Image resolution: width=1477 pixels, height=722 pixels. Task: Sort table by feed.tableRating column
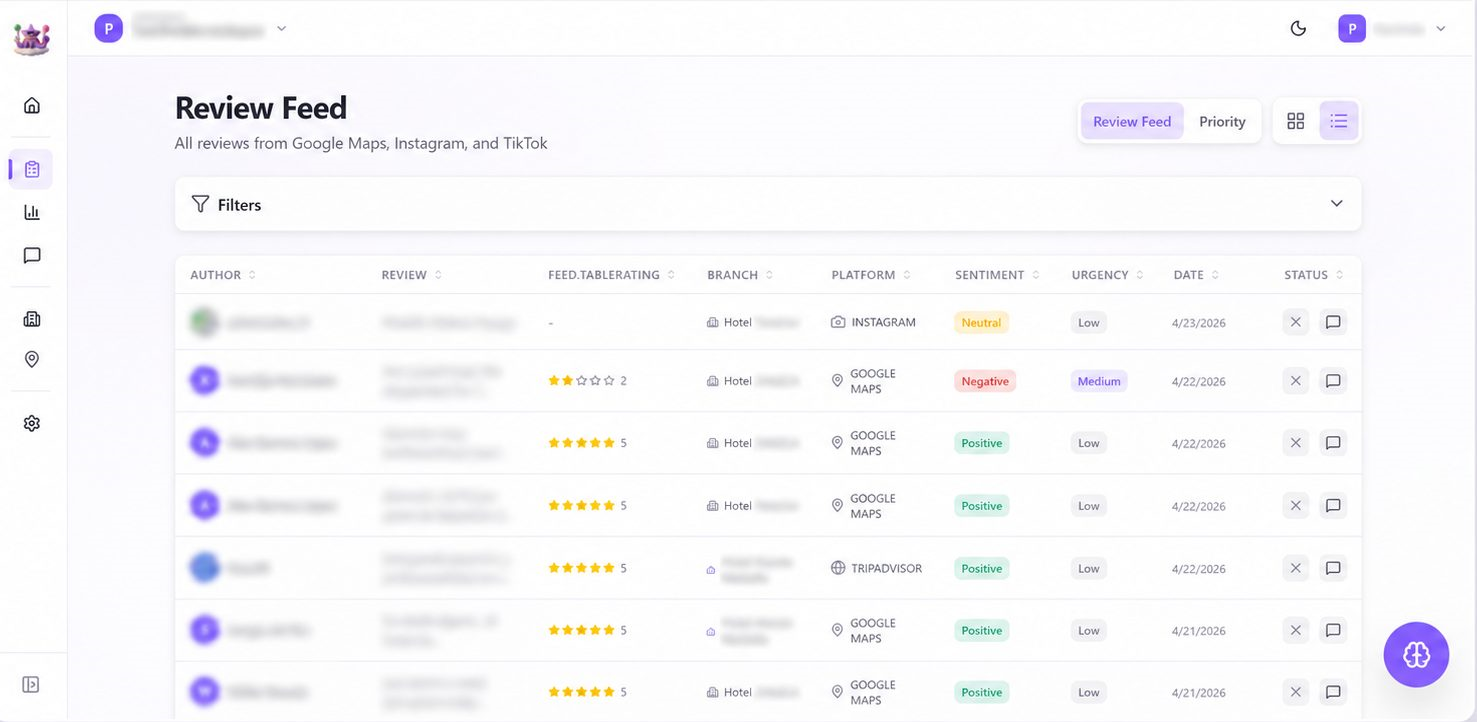coord(612,275)
